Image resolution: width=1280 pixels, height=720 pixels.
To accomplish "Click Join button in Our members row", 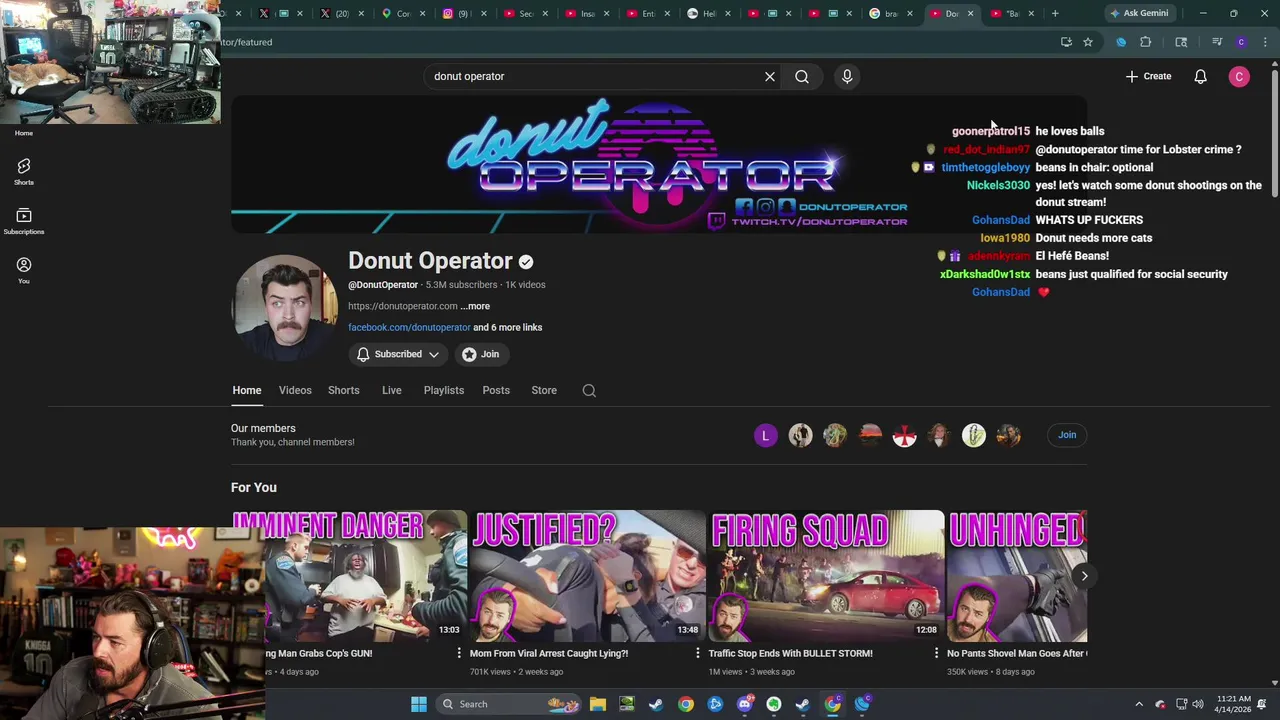I will [x=1067, y=435].
